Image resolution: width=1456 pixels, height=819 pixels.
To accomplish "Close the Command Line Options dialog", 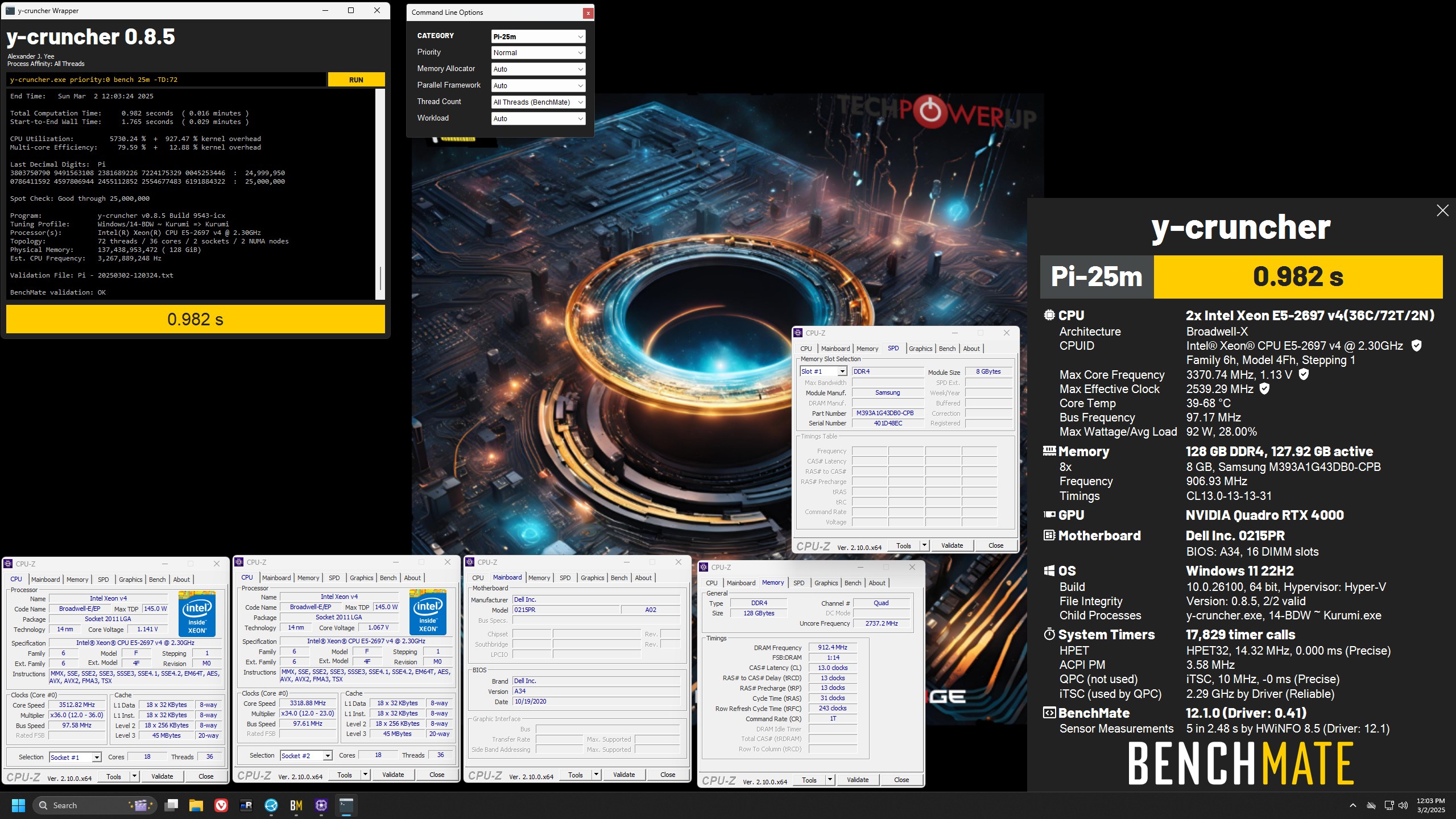I will 588,13.
